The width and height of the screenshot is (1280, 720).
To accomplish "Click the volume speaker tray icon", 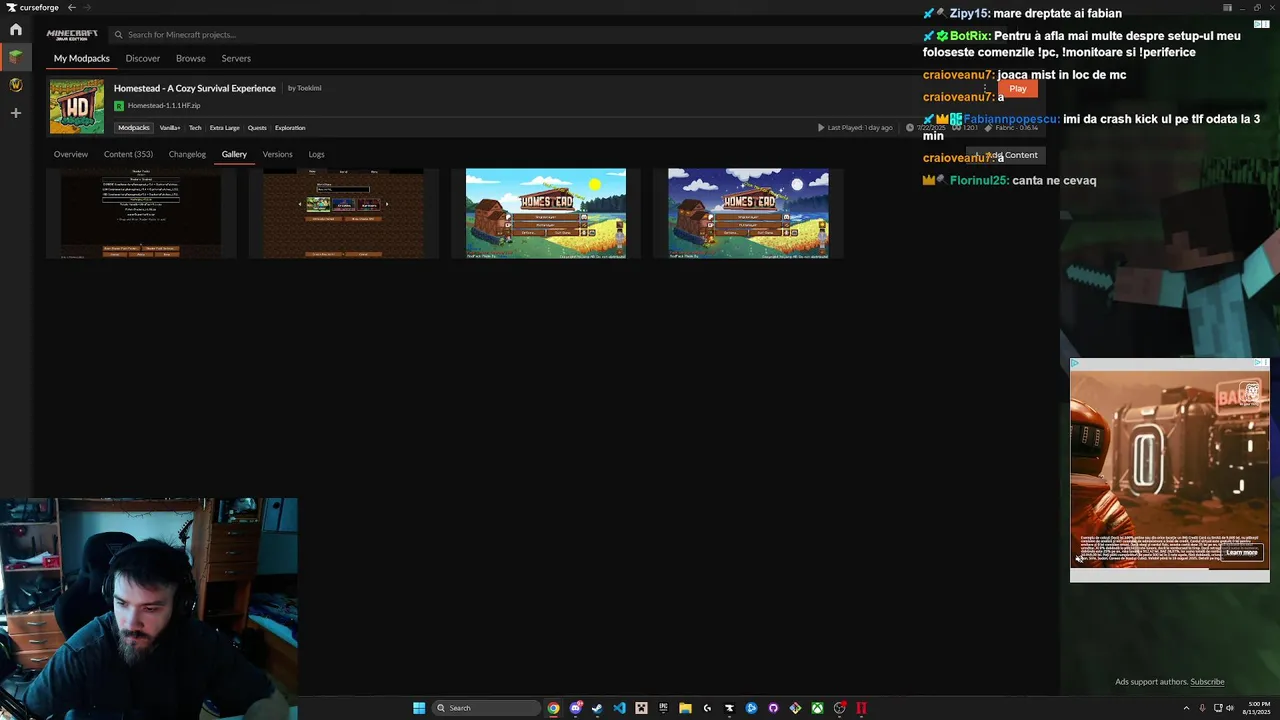I will [1230, 708].
